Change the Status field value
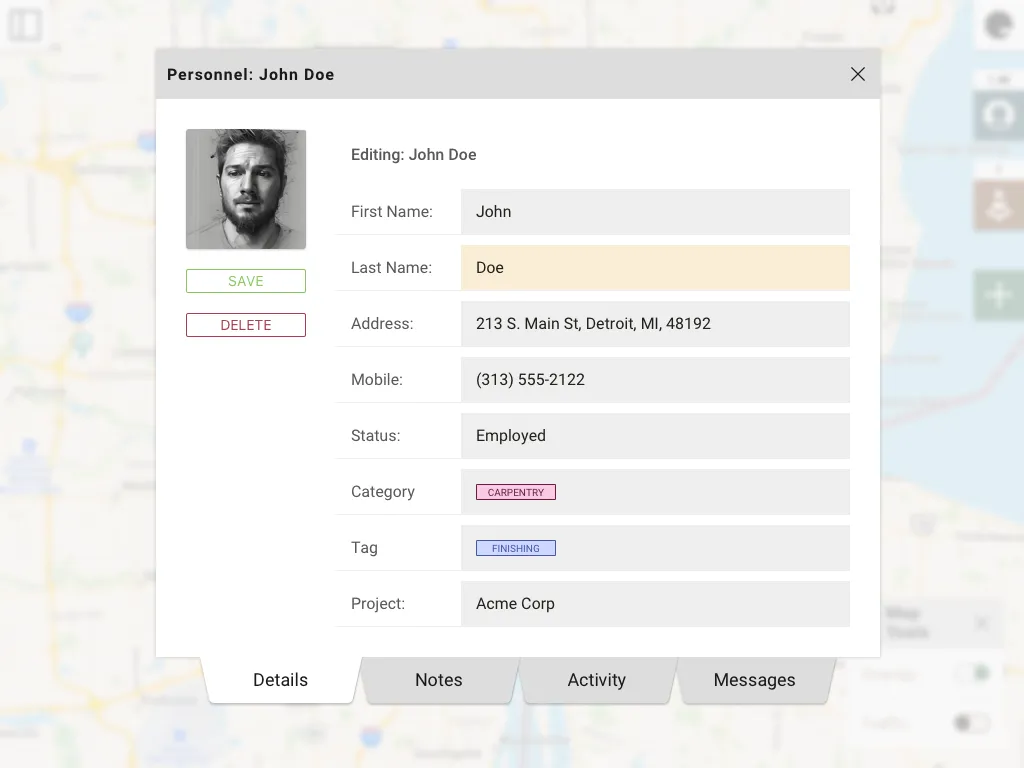This screenshot has height=768, width=1024. [655, 436]
